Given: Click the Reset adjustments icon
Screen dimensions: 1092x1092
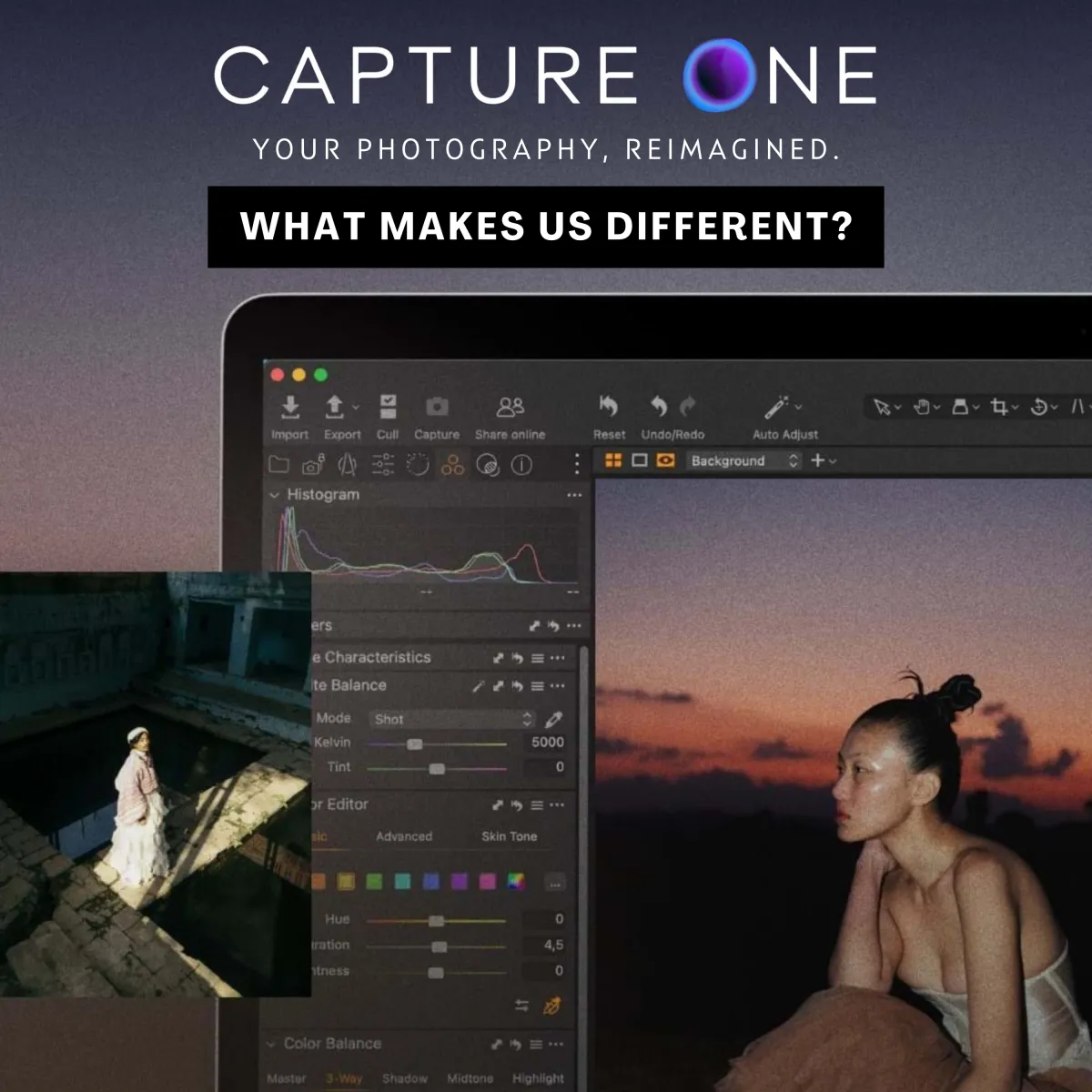Looking at the screenshot, I should 609,406.
